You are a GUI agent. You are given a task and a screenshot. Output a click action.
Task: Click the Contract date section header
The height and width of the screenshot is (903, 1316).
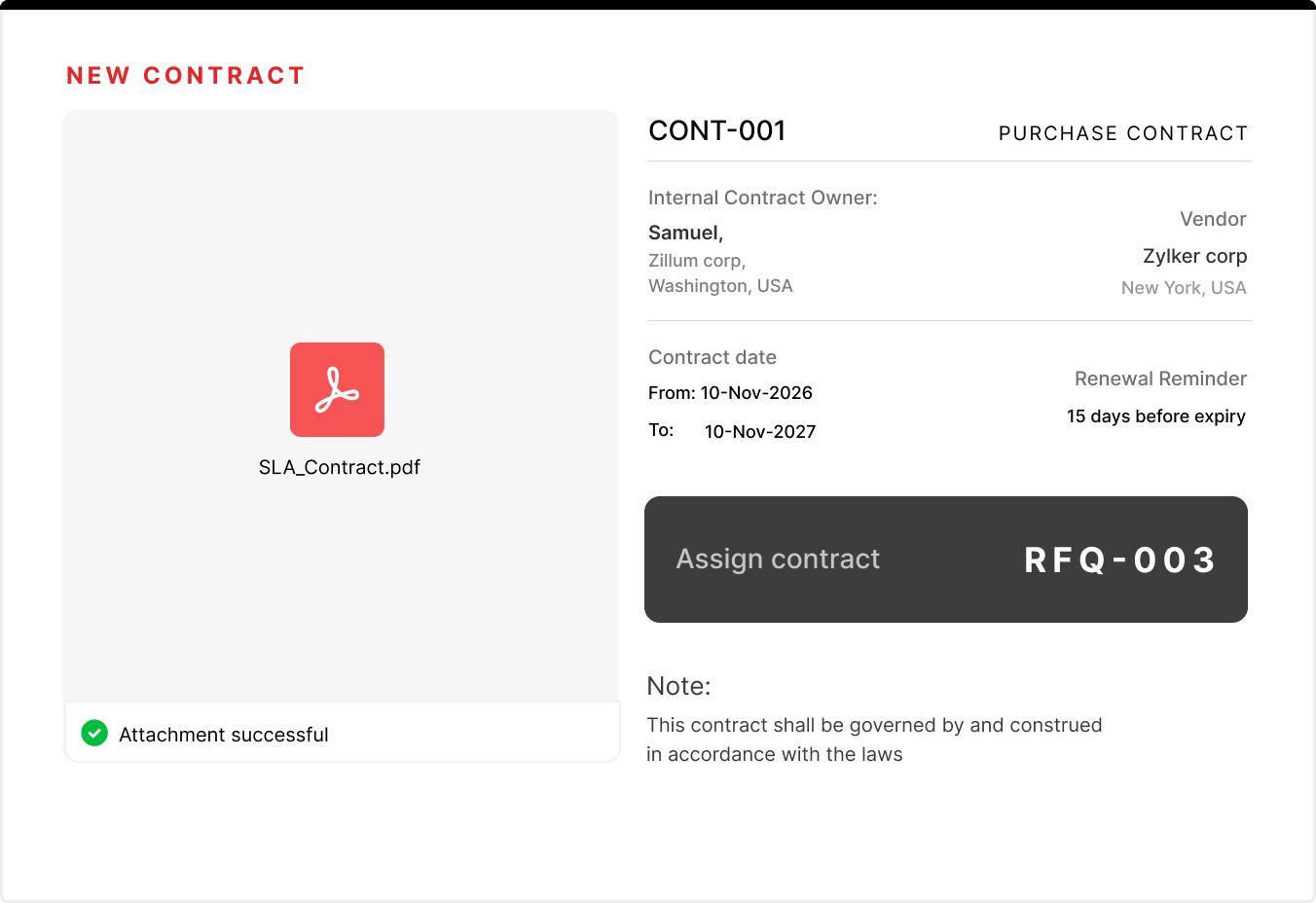pos(713,357)
